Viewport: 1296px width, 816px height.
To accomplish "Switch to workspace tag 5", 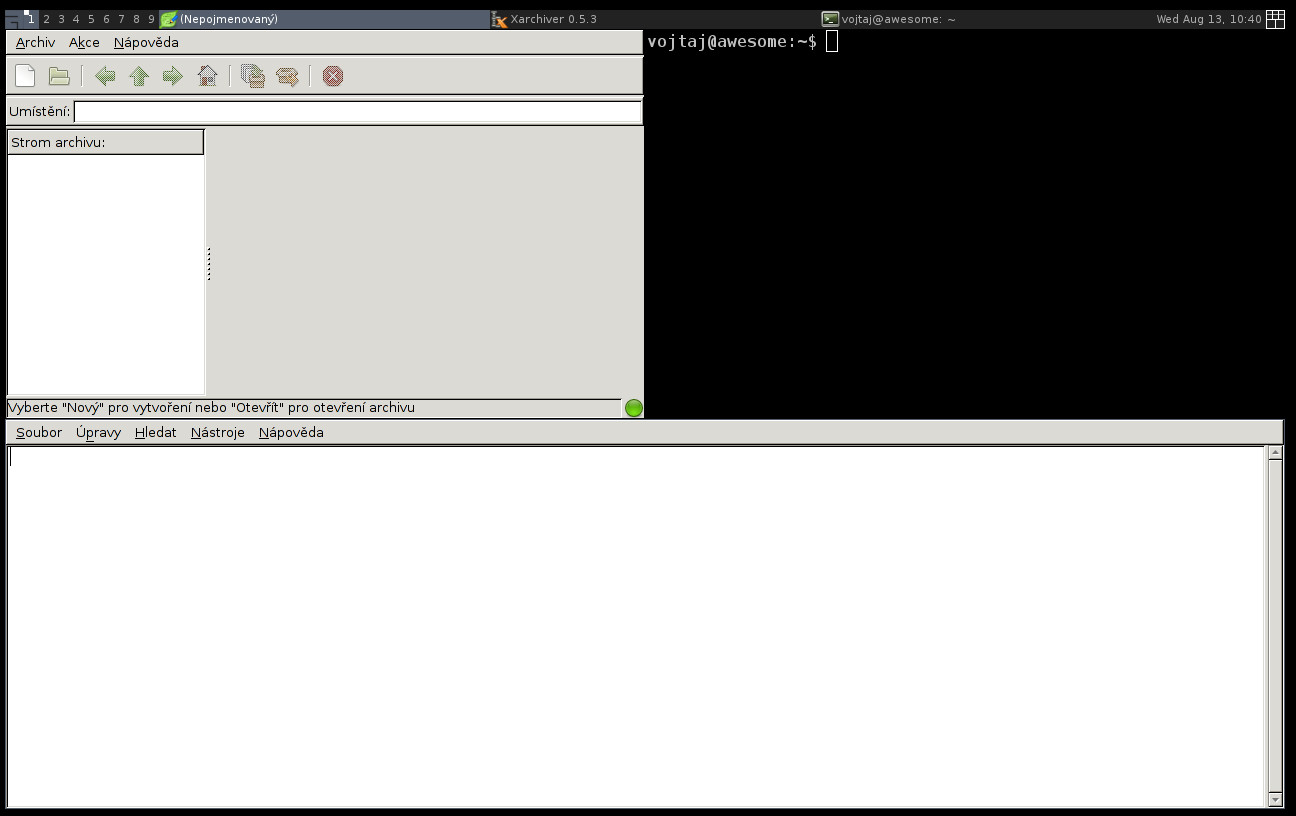I will [91, 19].
